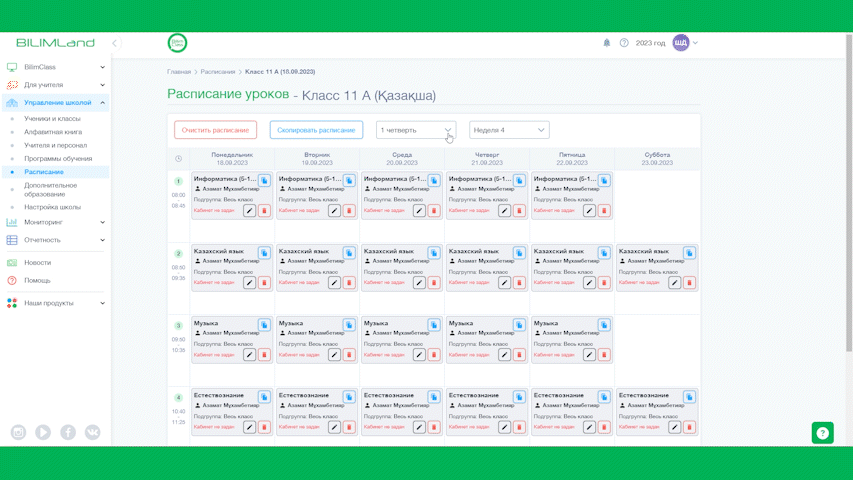Open Настройка школы

[x=52, y=207]
